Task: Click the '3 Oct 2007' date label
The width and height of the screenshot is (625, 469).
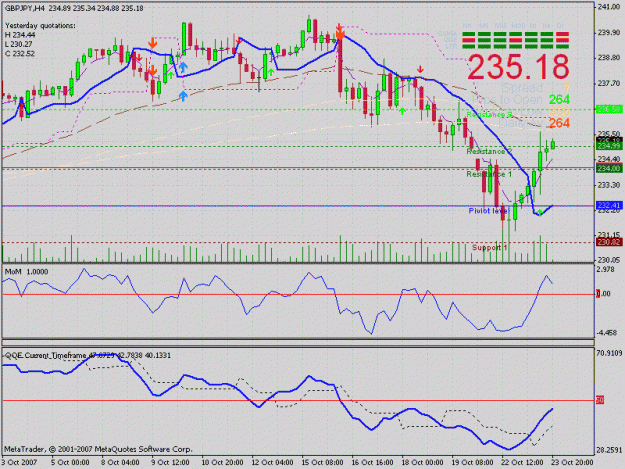Action: [x=19, y=462]
